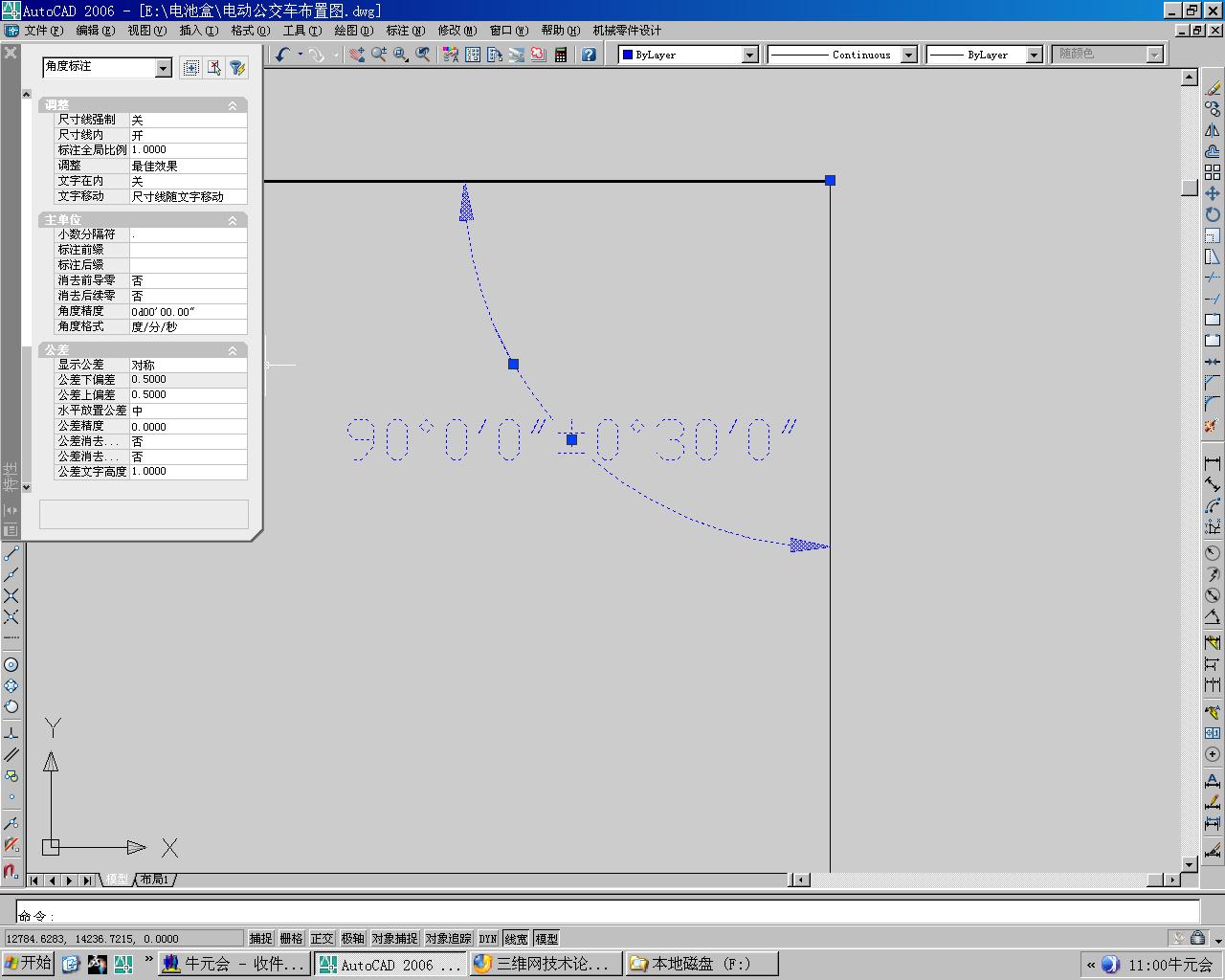This screenshot has width=1225, height=980.
Task: Toggle 线宽 lineweight display
Action: click(x=517, y=939)
